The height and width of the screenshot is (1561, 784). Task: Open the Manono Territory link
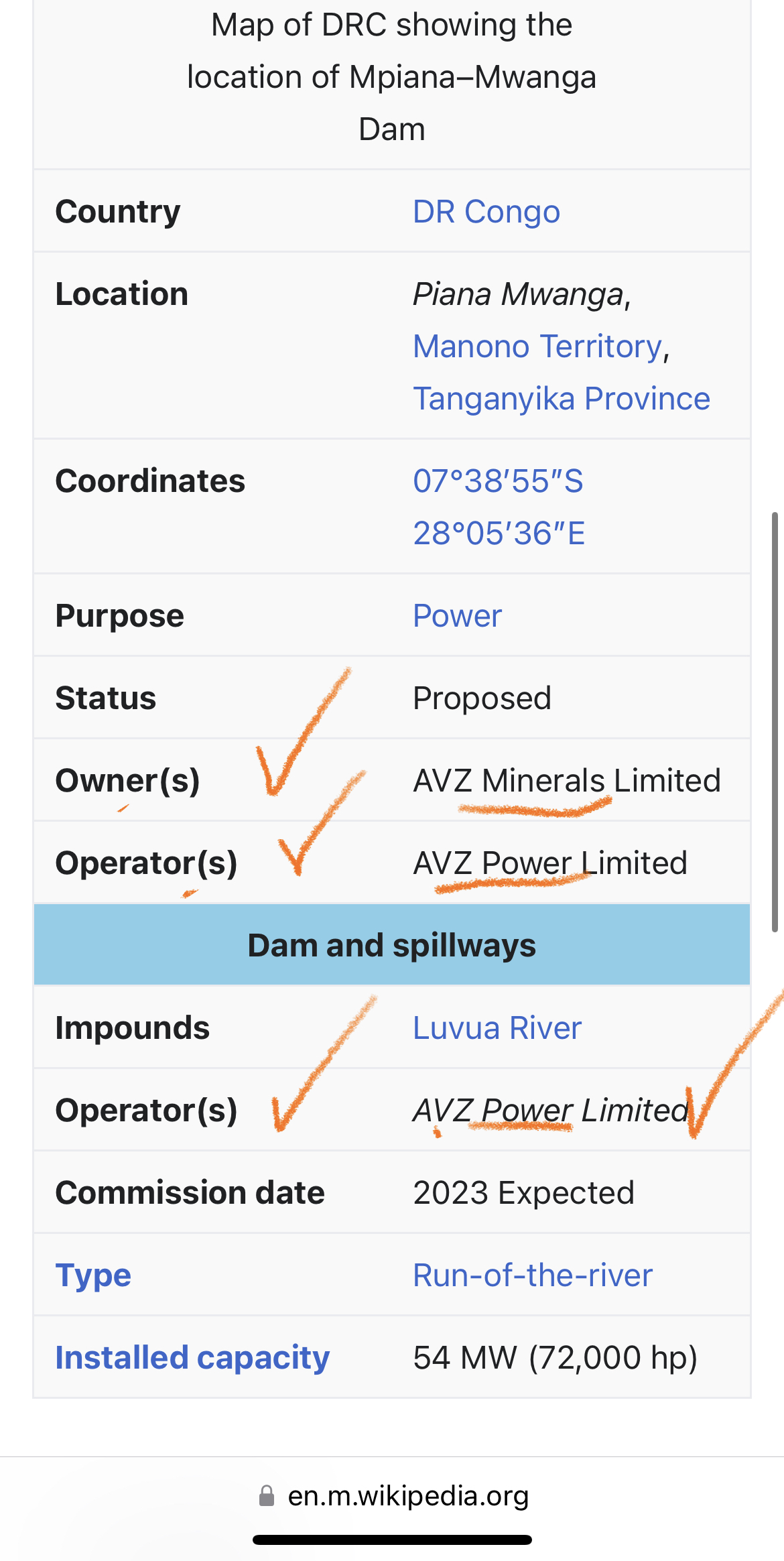pyautogui.click(x=537, y=347)
